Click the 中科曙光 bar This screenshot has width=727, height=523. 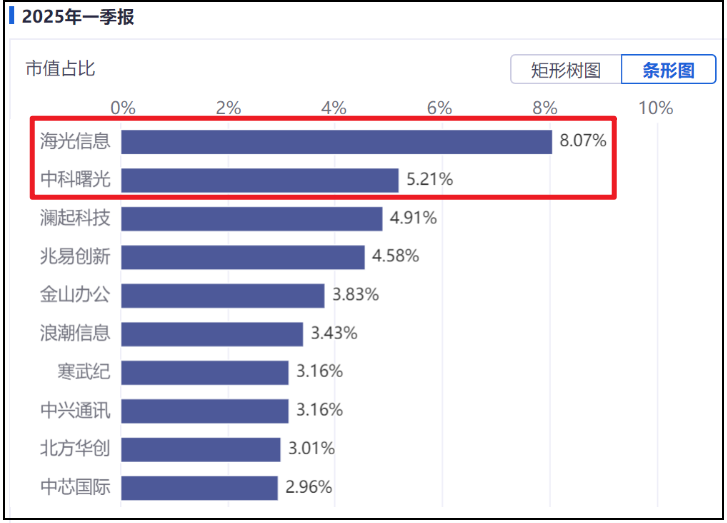260,180
